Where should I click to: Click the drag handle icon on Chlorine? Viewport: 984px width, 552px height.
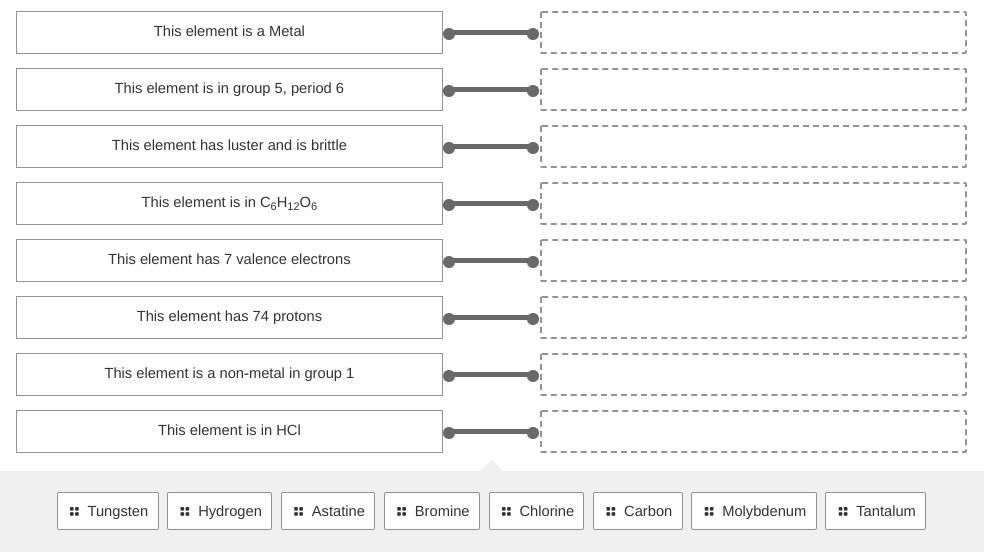[506, 511]
